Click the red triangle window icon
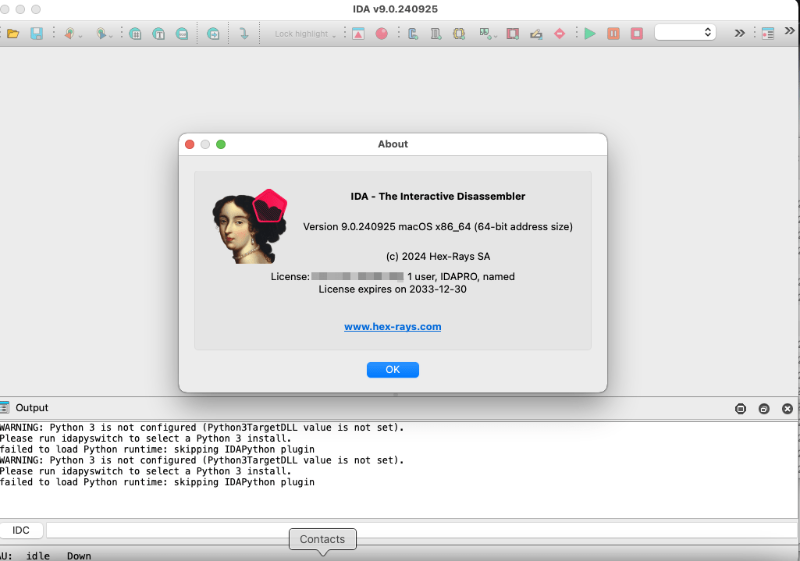This screenshot has width=800, height=561. (x=359, y=34)
